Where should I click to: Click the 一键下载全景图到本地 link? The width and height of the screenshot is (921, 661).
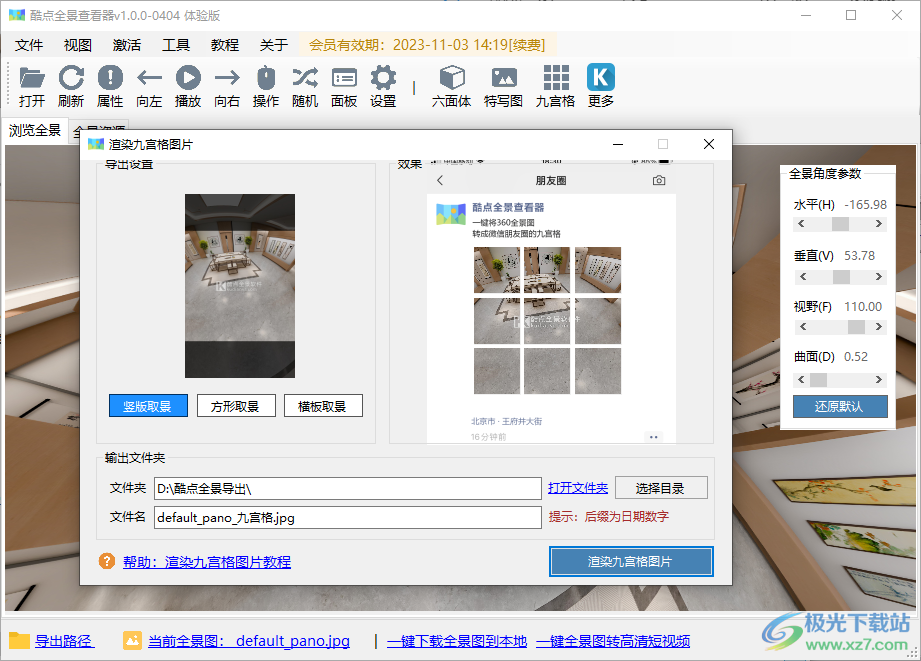(457, 641)
